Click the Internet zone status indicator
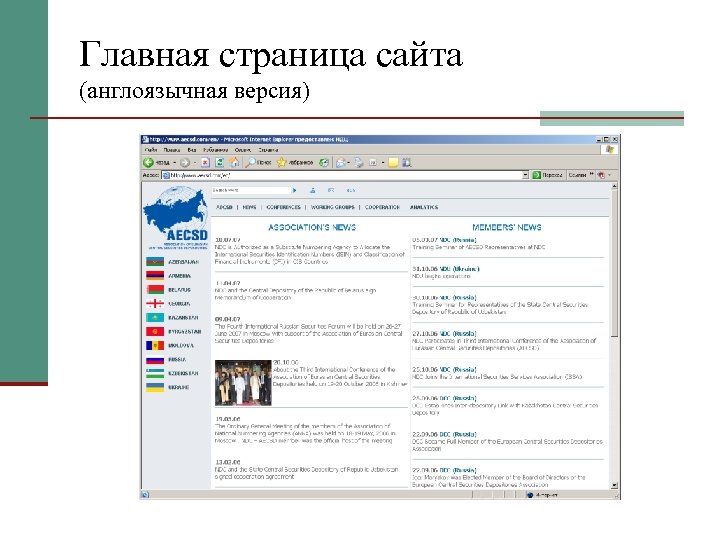The width and height of the screenshot is (720, 540). point(543,495)
